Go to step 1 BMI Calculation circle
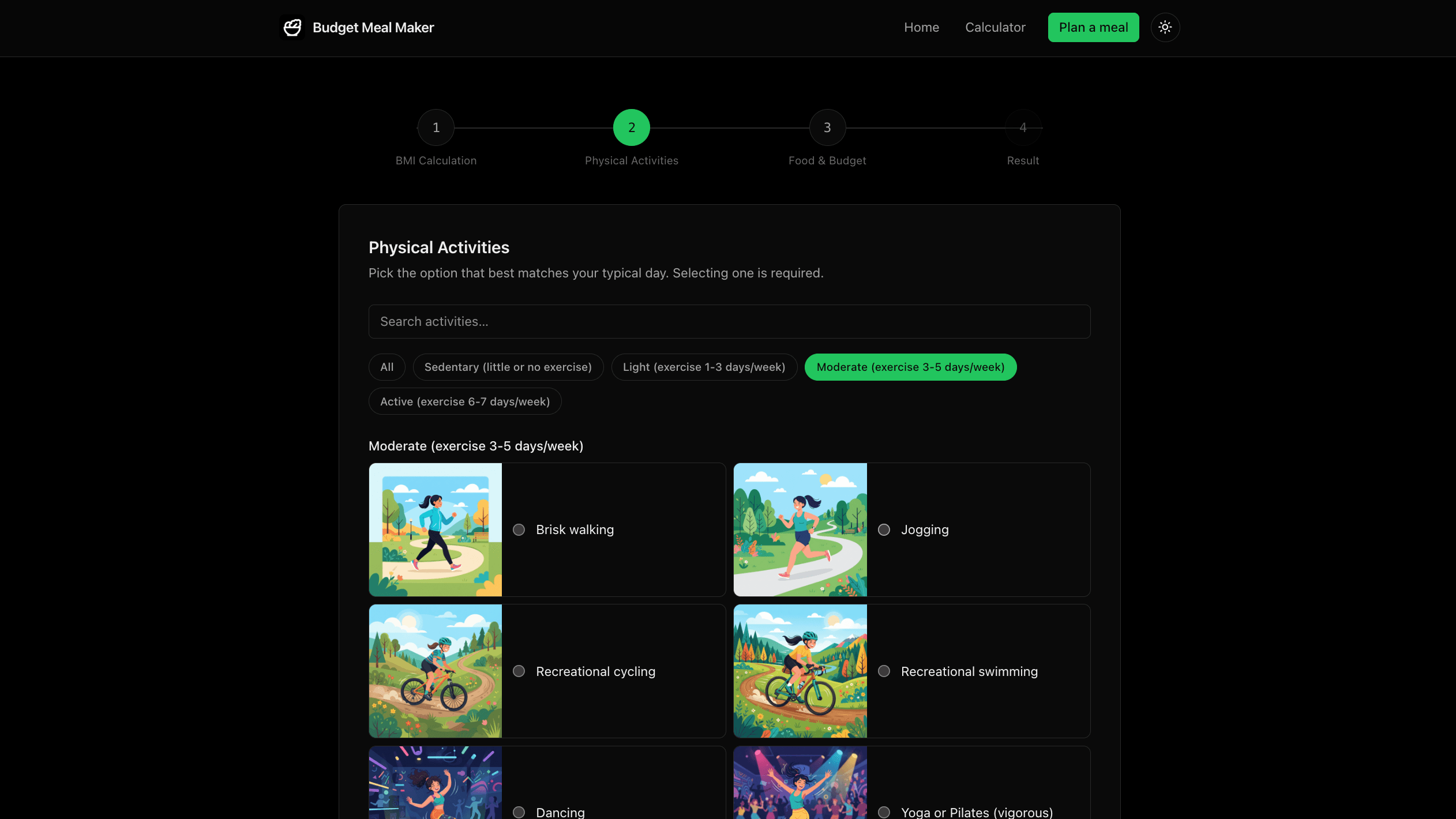The image size is (1456, 819). tap(436, 127)
